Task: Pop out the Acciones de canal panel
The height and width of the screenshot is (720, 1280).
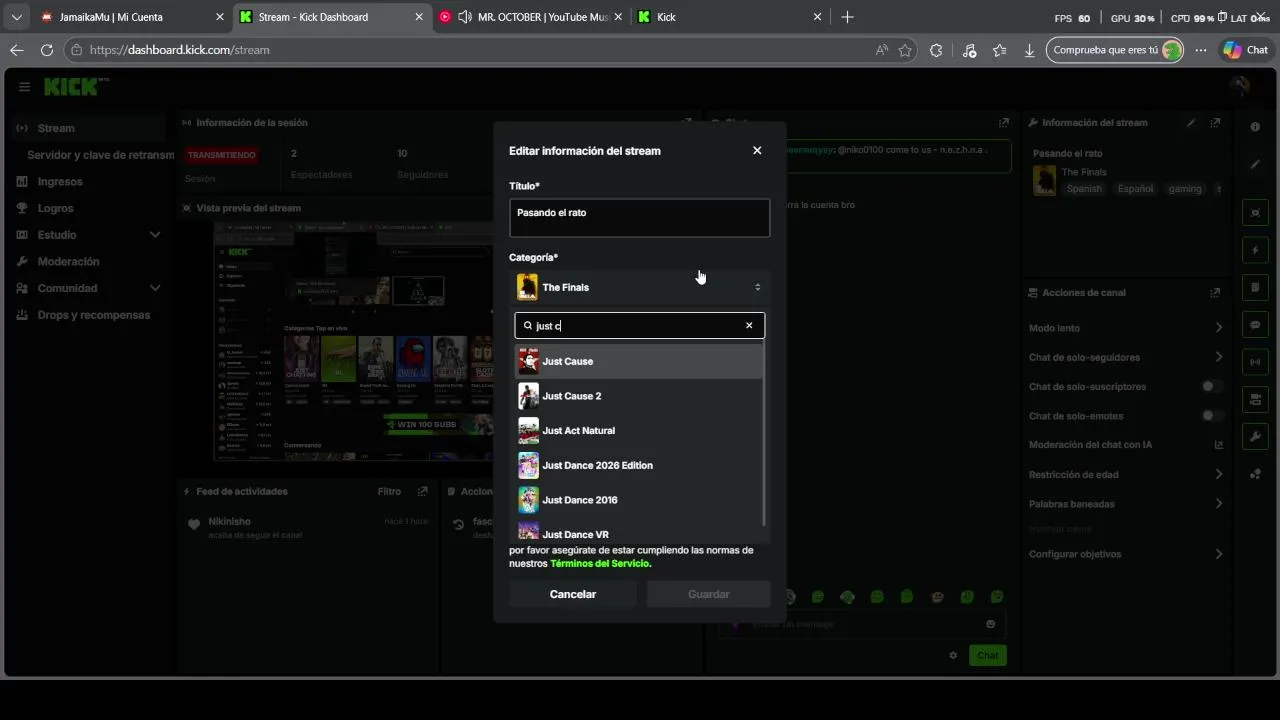Action: [x=1215, y=293]
